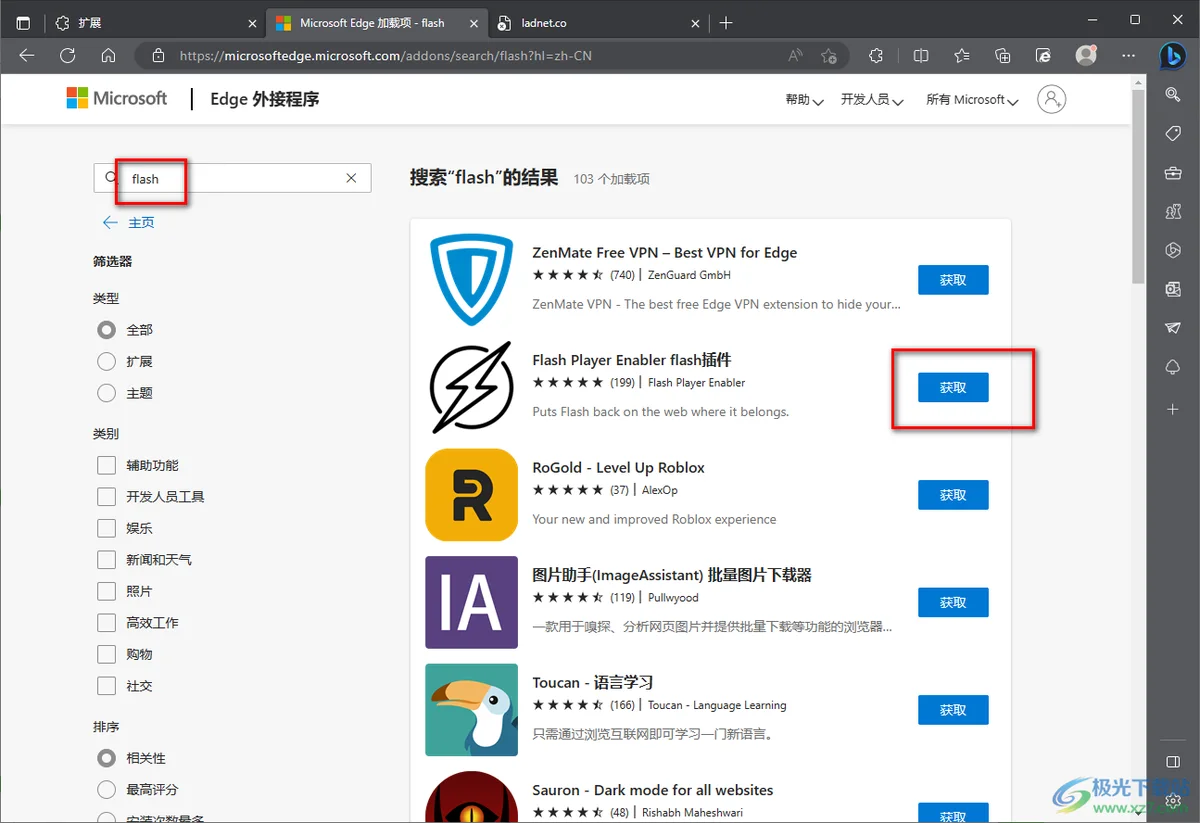Open Flash Player Enabler flash插件 title

[x=632, y=360]
